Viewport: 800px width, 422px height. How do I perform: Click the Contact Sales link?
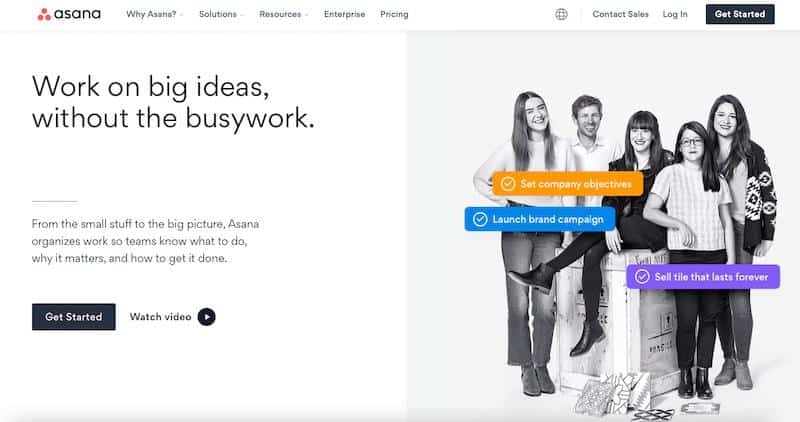[x=620, y=14]
